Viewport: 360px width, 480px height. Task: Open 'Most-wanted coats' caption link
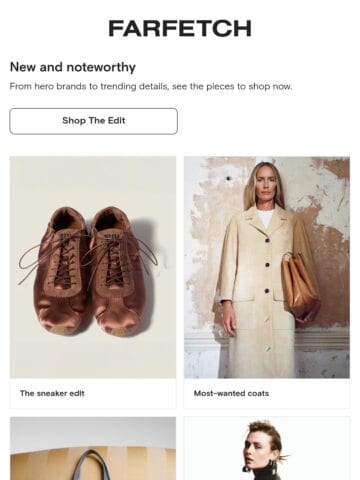point(231,393)
